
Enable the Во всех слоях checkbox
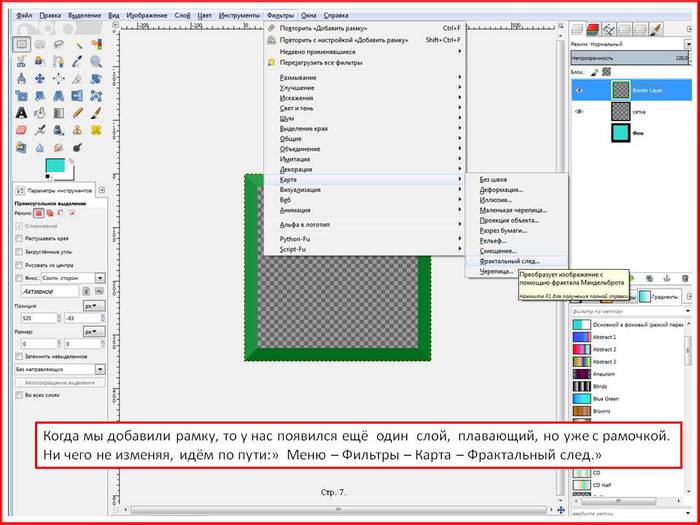click(x=19, y=395)
